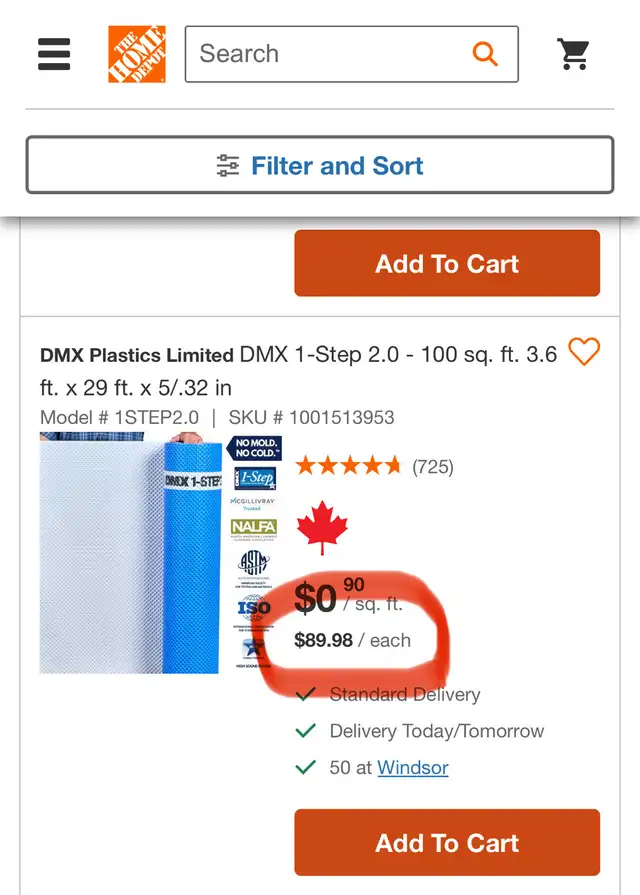Open the shopping cart

pos(575,54)
